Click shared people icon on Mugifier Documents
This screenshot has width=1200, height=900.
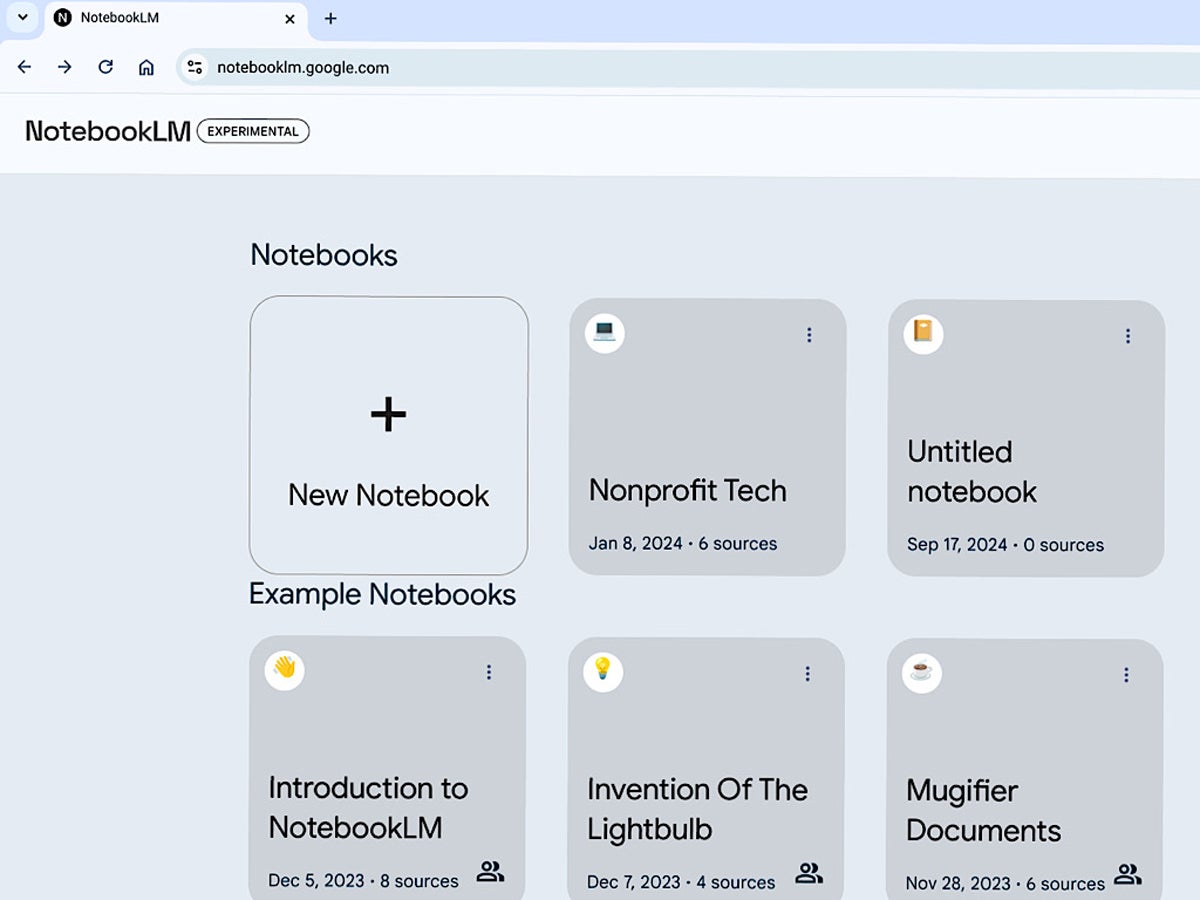pyautogui.click(x=1127, y=875)
